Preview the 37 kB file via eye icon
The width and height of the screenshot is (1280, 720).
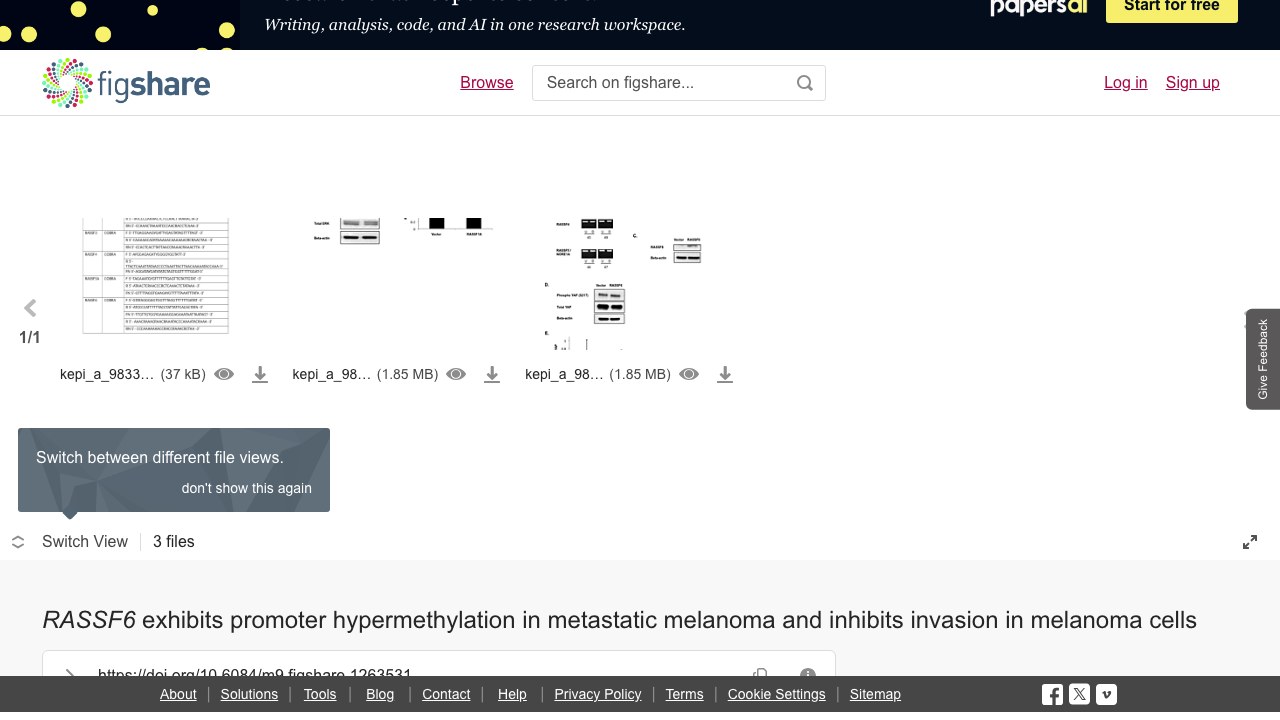click(x=224, y=374)
